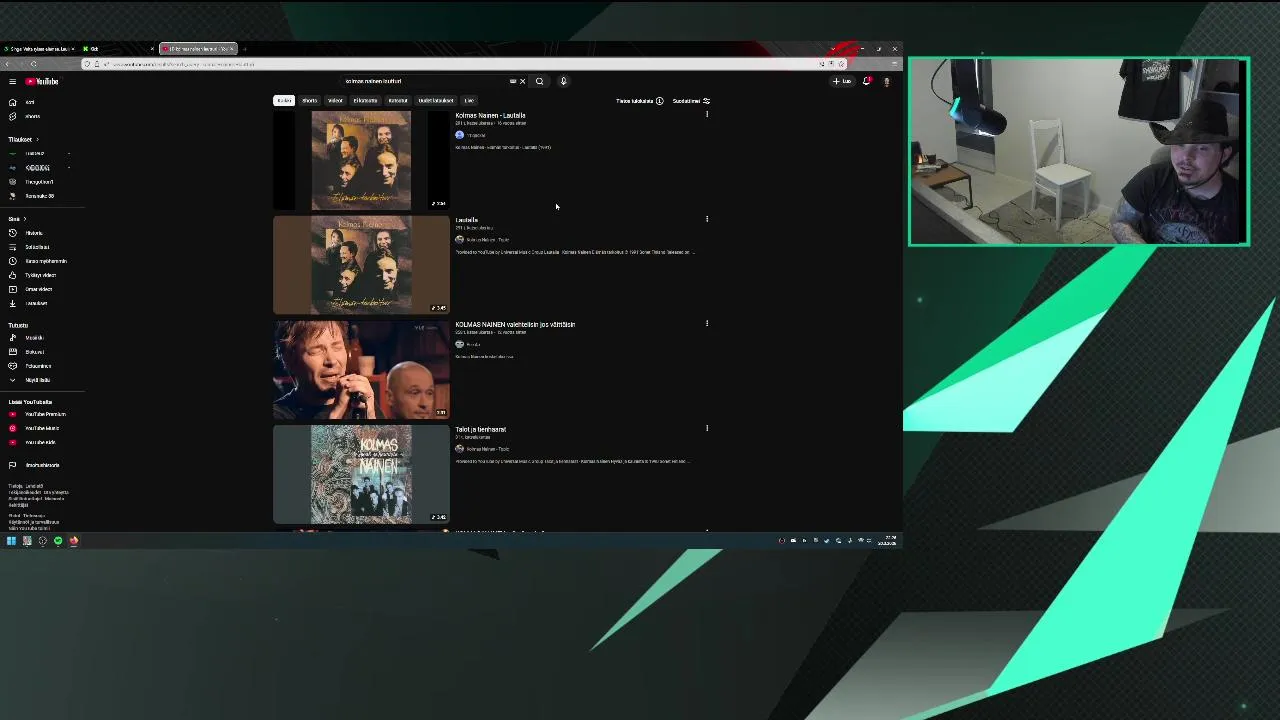Start voice search with the microphone
Screen dimensions: 1280x720
(563, 81)
